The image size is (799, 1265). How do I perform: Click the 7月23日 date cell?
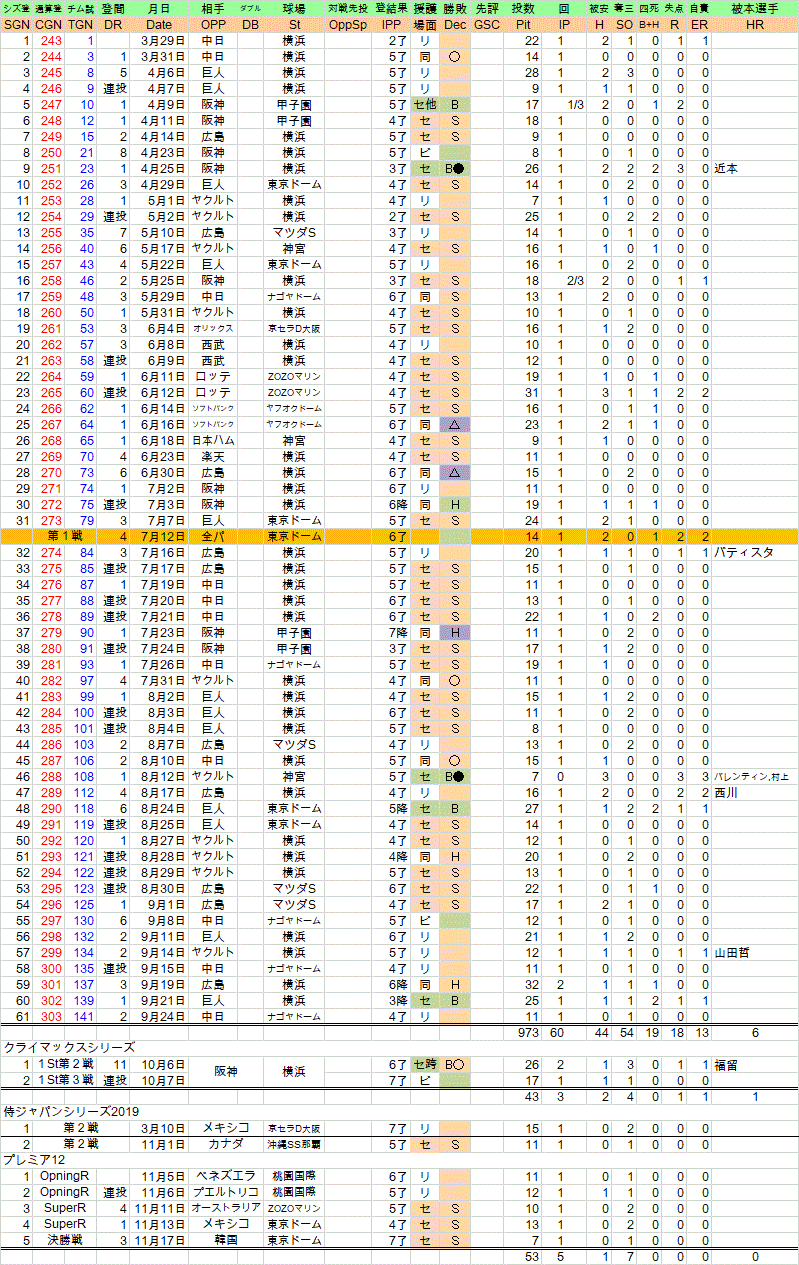pos(158,631)
